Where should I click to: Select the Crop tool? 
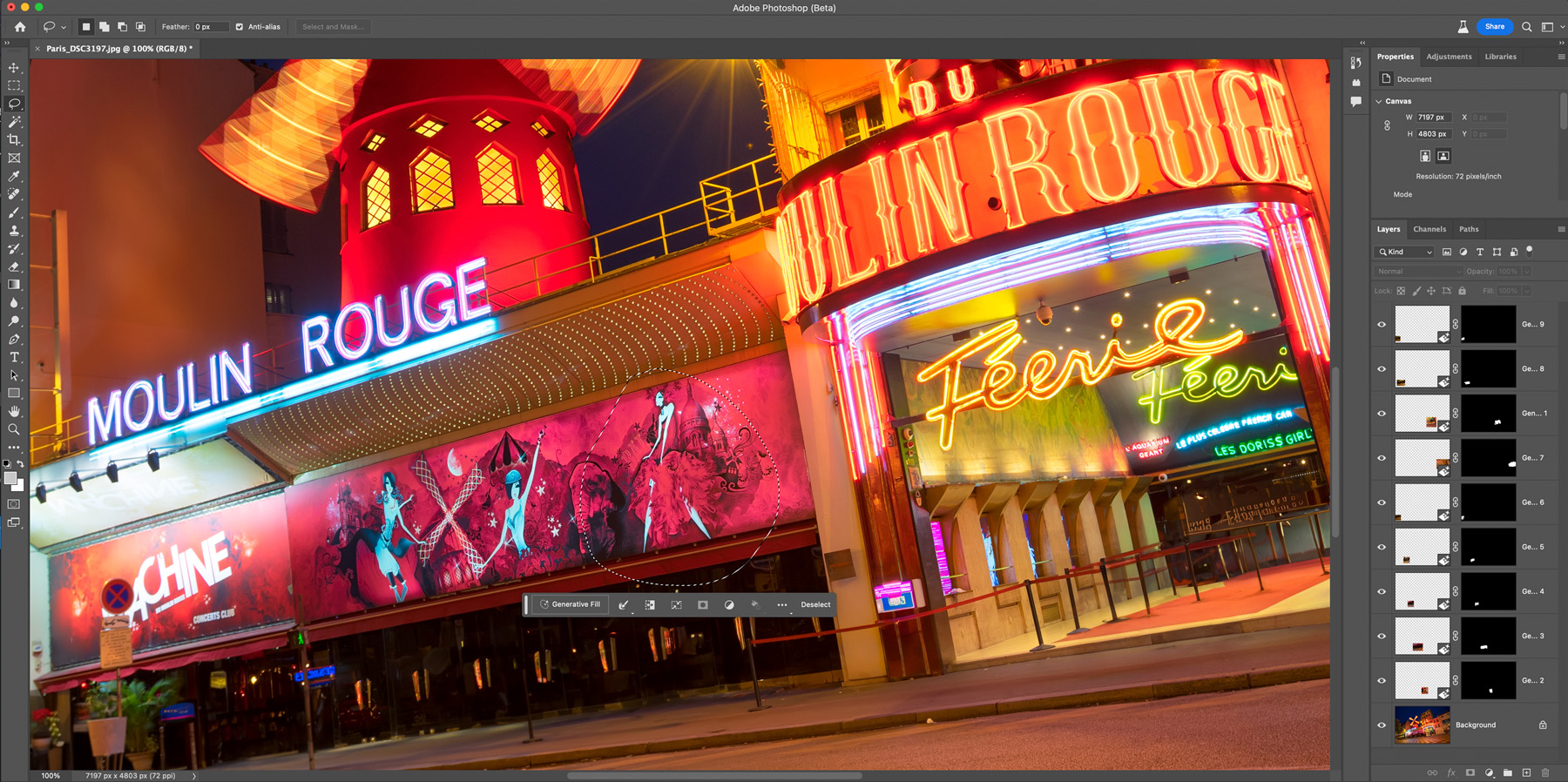point(14,139)
